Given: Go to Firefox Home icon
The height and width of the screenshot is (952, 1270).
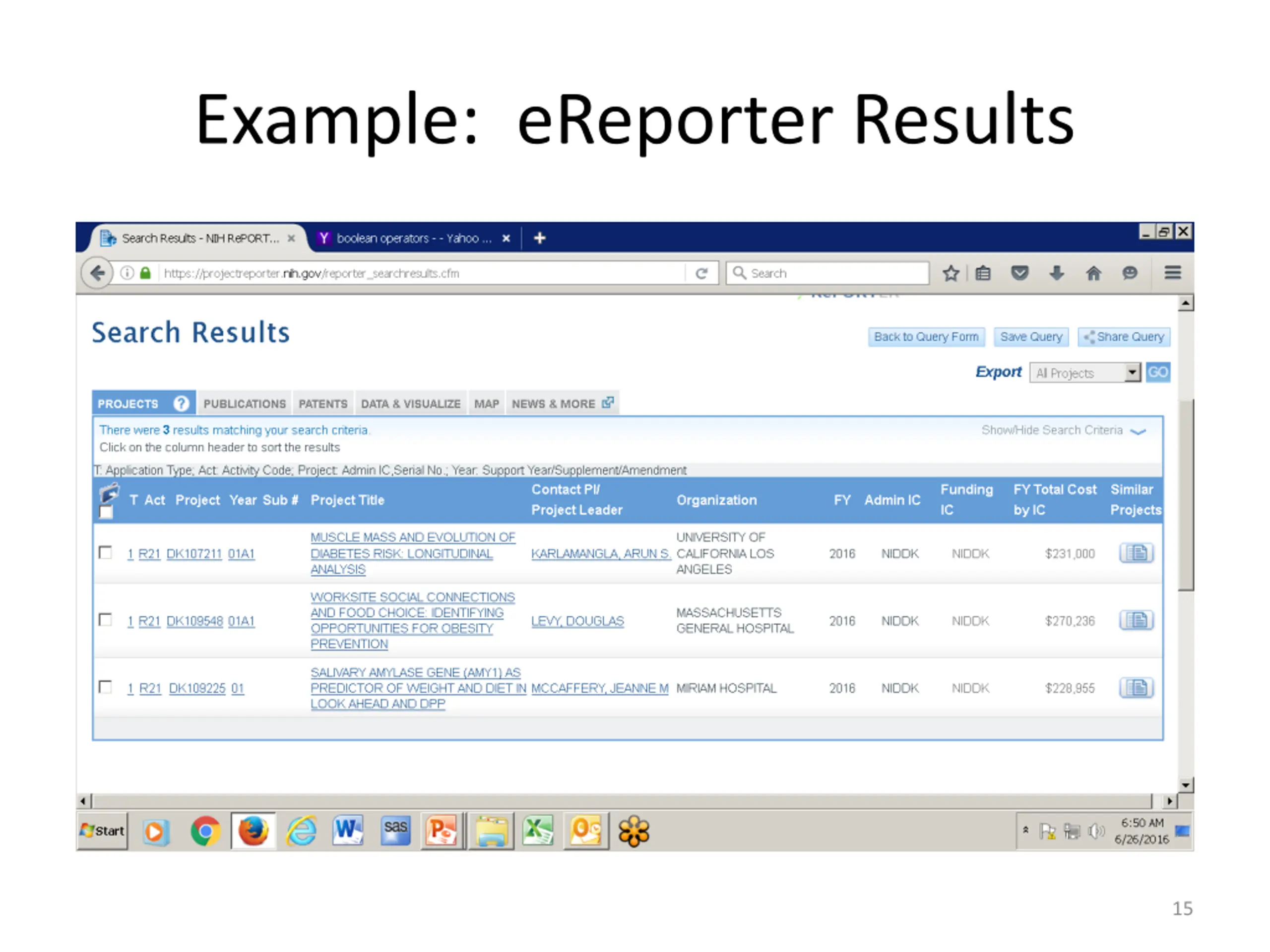Looking at the screenshot, I should point(1094,273).
